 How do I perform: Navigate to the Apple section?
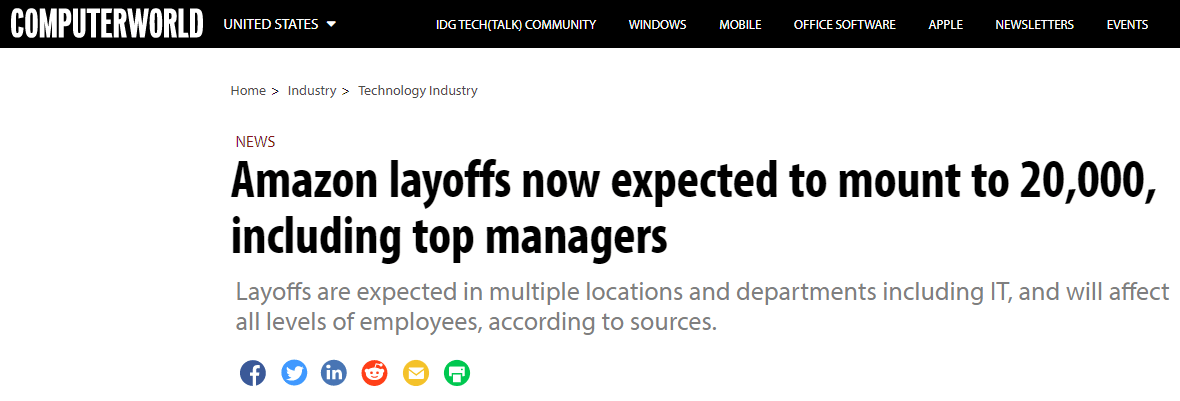(946, 24)
